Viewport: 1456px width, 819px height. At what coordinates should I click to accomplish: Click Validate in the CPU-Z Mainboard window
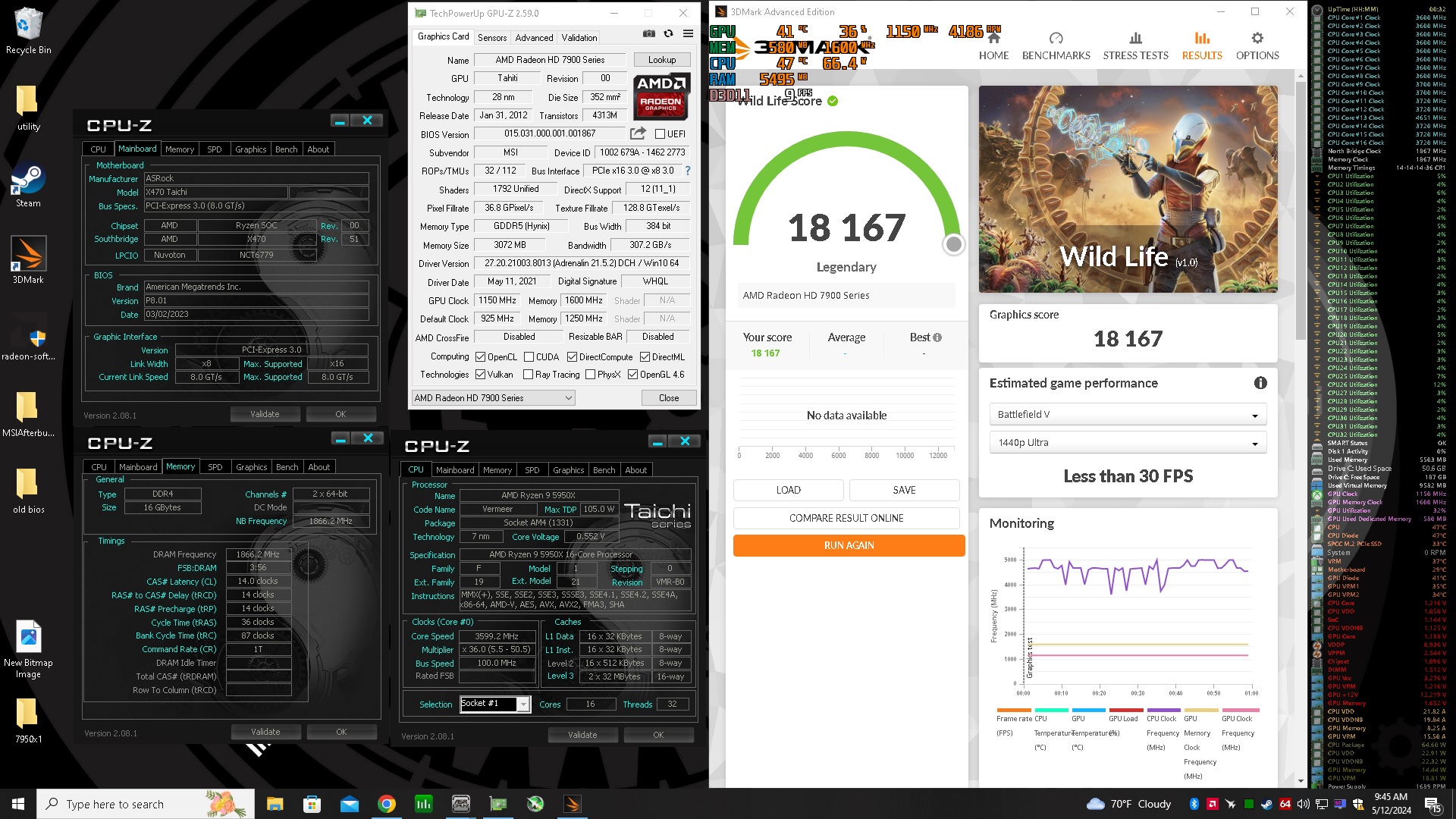[265, 414]
